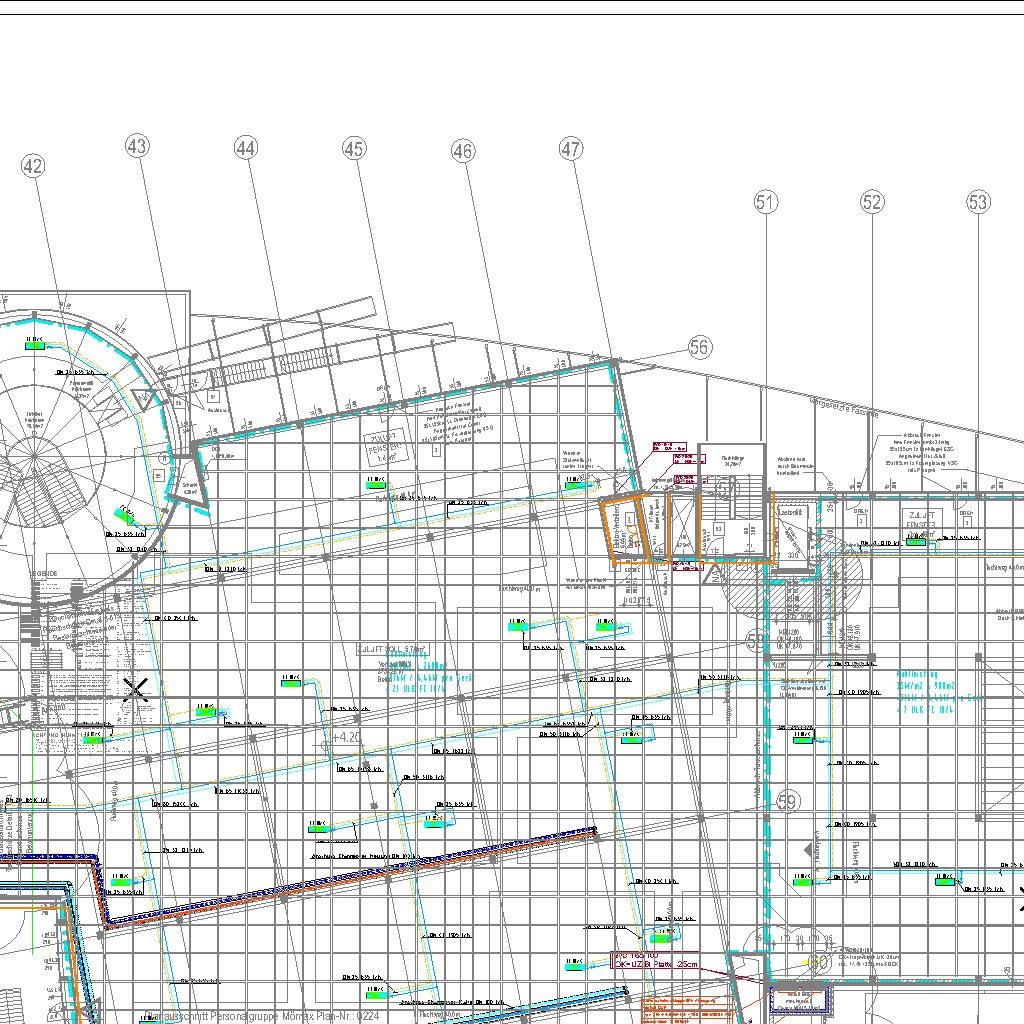This screenshot has width=1024, height=1024.
Task: Click the Lastenlift room label
Action: click(x=791, y=512)
